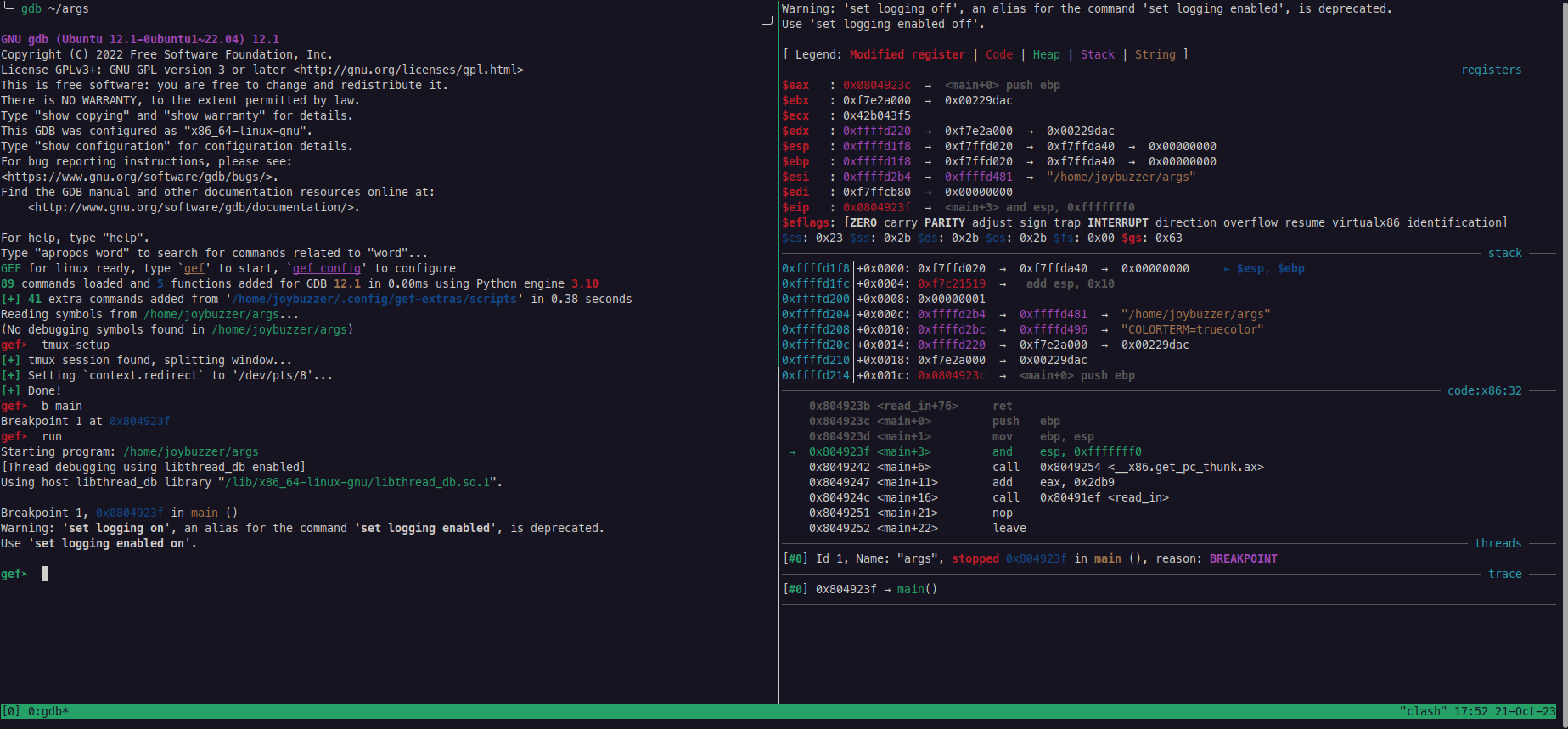This screenshot has height=729, width=1568.
Task: Click the BREAKPOINT reason text in threads
Action: (1244, 558)
